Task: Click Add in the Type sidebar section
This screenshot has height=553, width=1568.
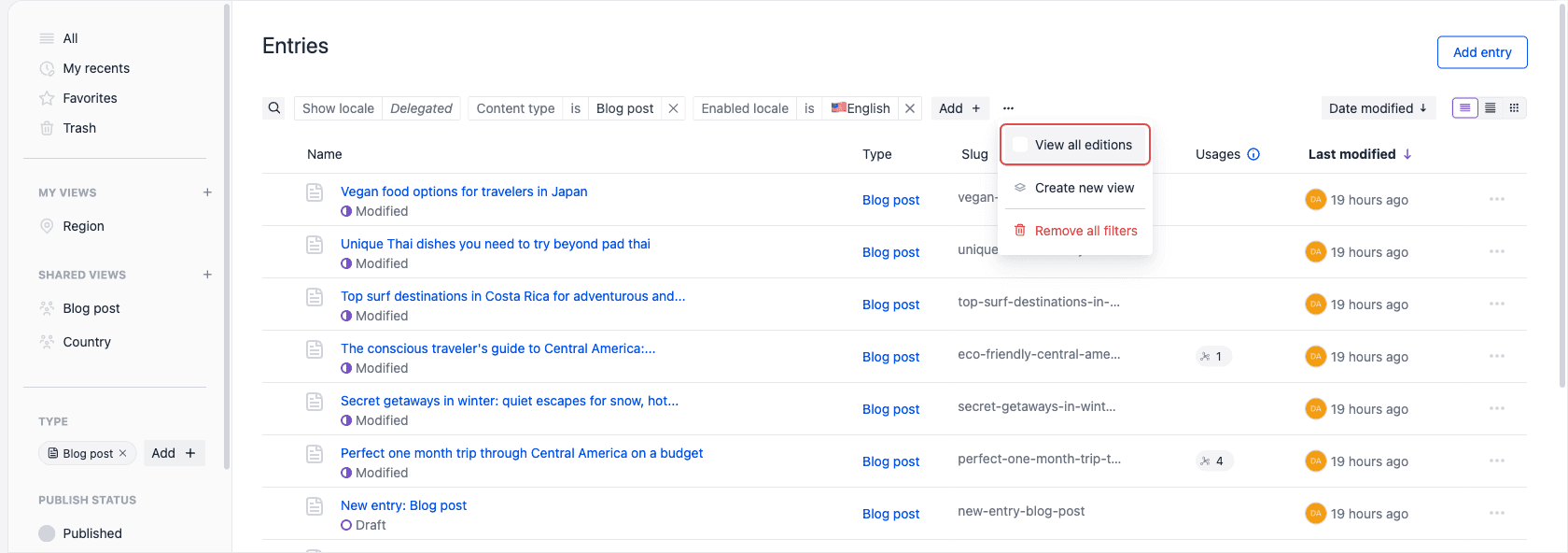Action: tap(174, 453)
